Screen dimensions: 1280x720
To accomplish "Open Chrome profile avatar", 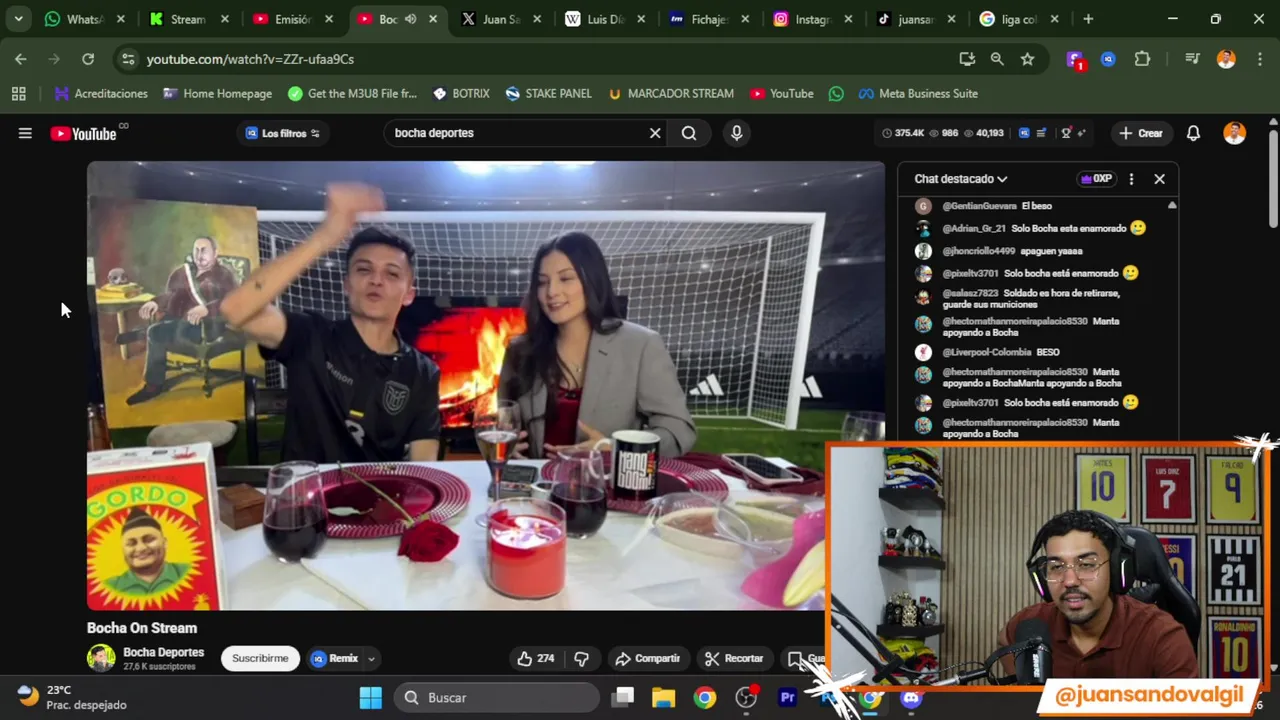I will pyautogui.click(x=1226, y=59).
